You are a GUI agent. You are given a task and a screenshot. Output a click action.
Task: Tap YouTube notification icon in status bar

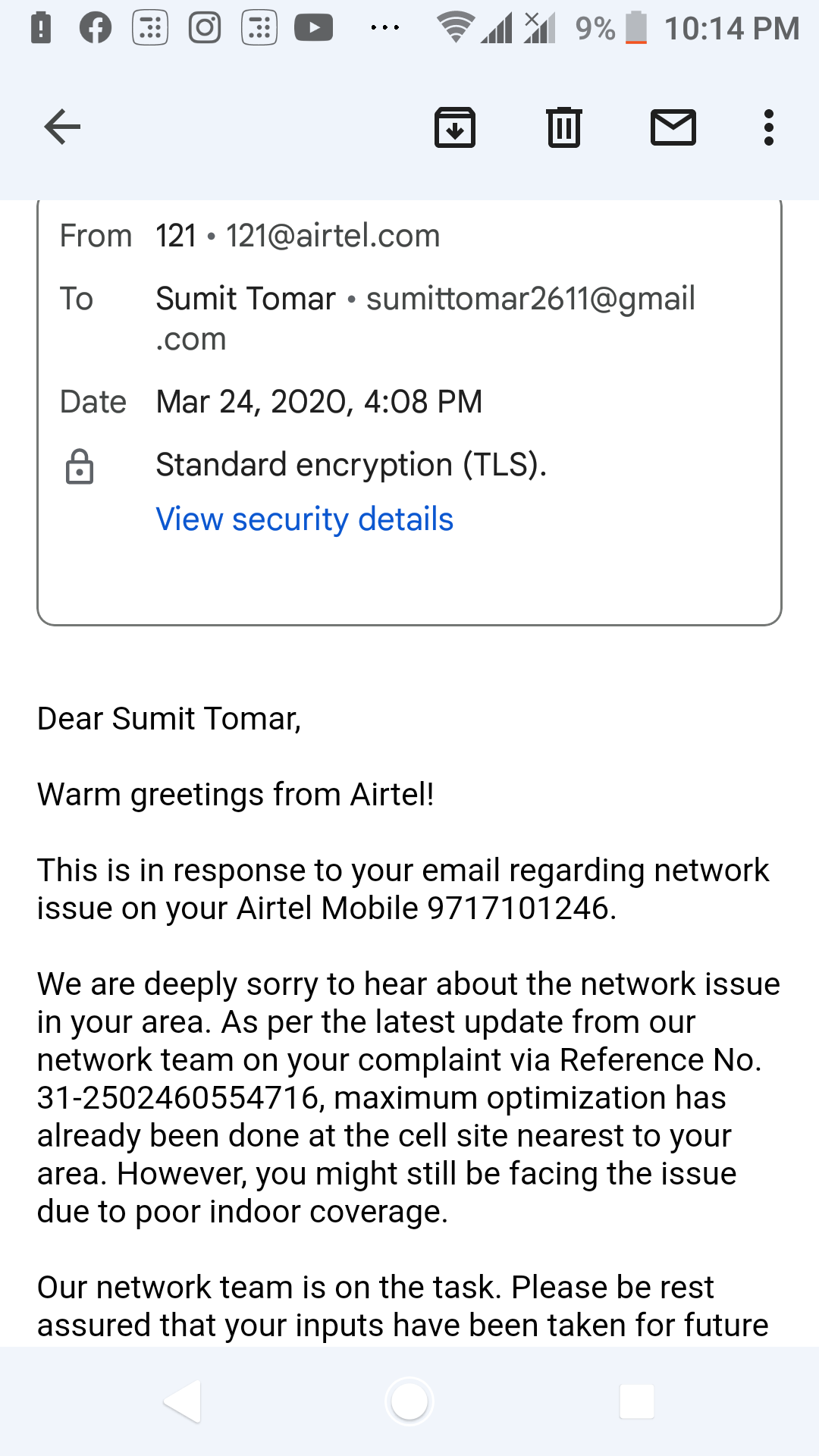313,28
